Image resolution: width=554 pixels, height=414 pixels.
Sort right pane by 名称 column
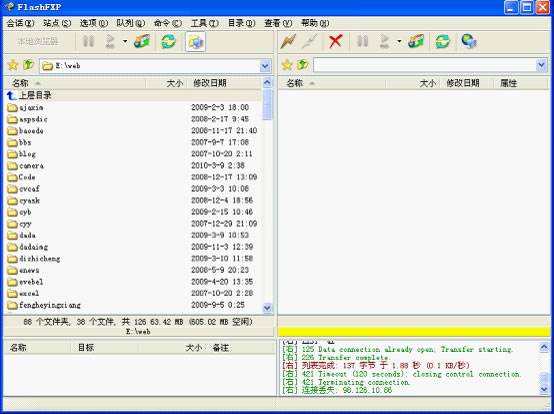click(x=332, y=83)
